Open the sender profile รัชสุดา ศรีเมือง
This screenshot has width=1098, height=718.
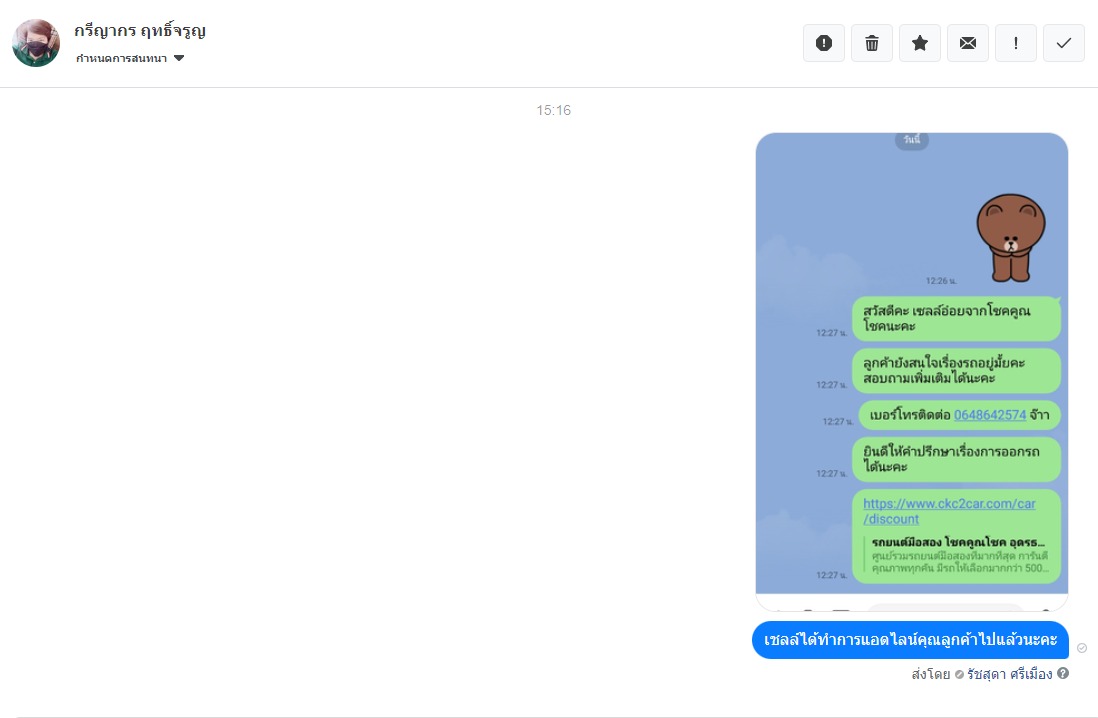click(1010, 674)
